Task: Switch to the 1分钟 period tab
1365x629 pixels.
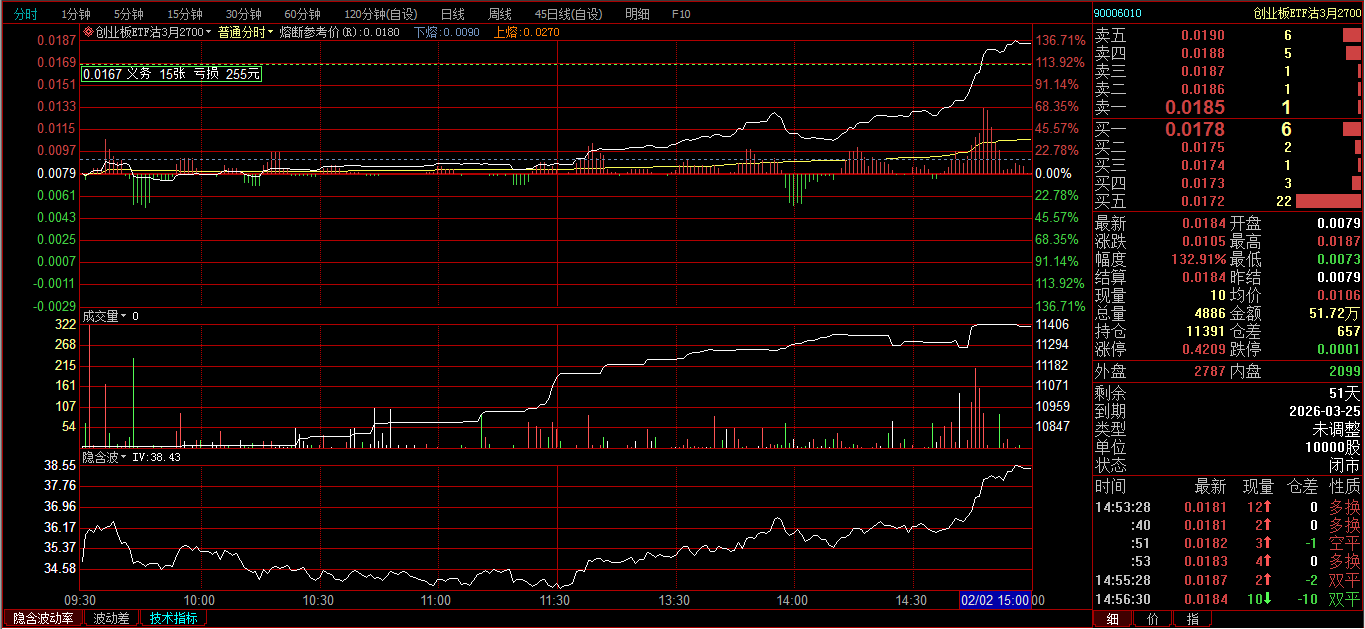Action: coord(76,14)
